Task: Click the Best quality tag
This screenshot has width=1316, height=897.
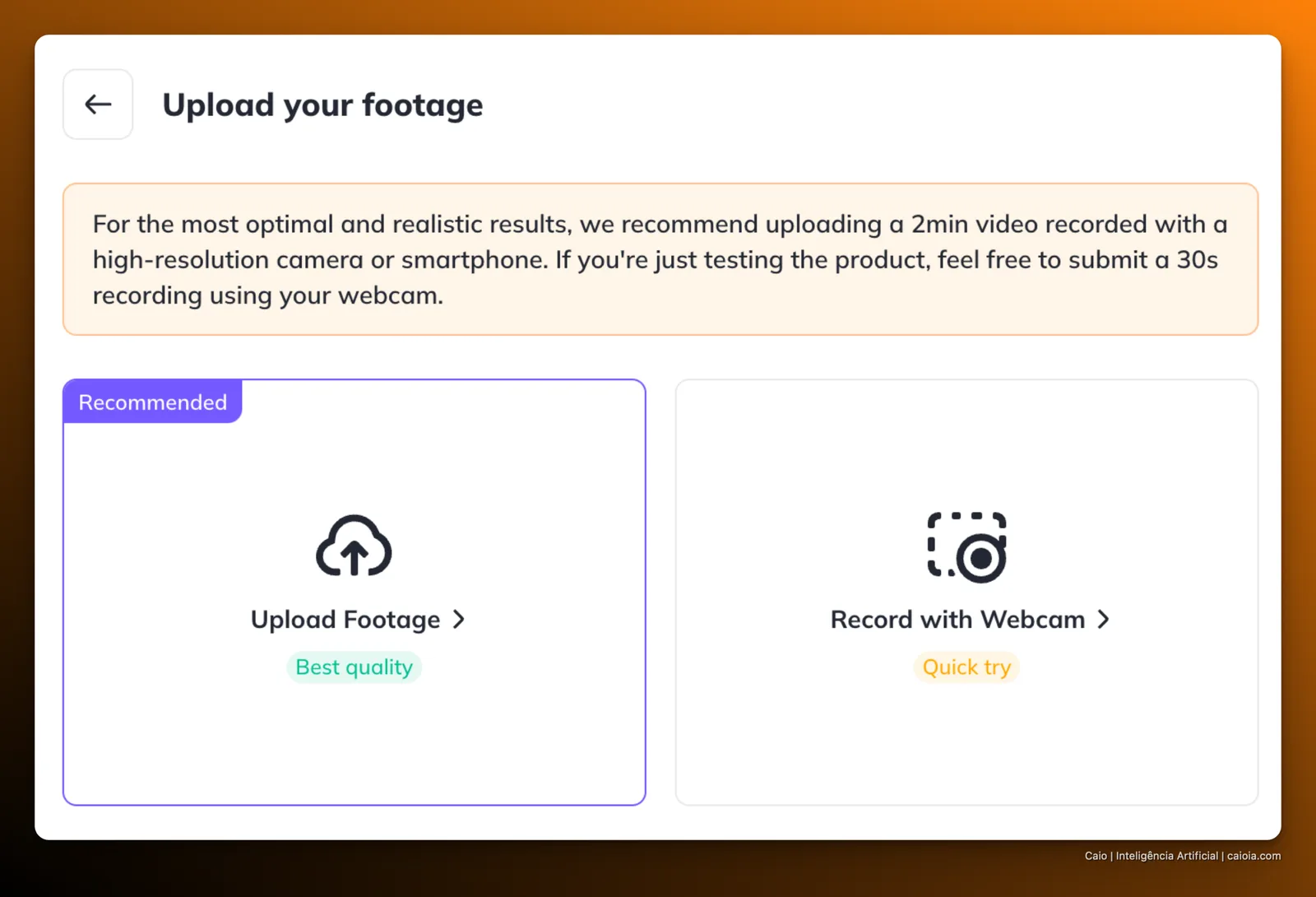Action: (x=354, y=667)
